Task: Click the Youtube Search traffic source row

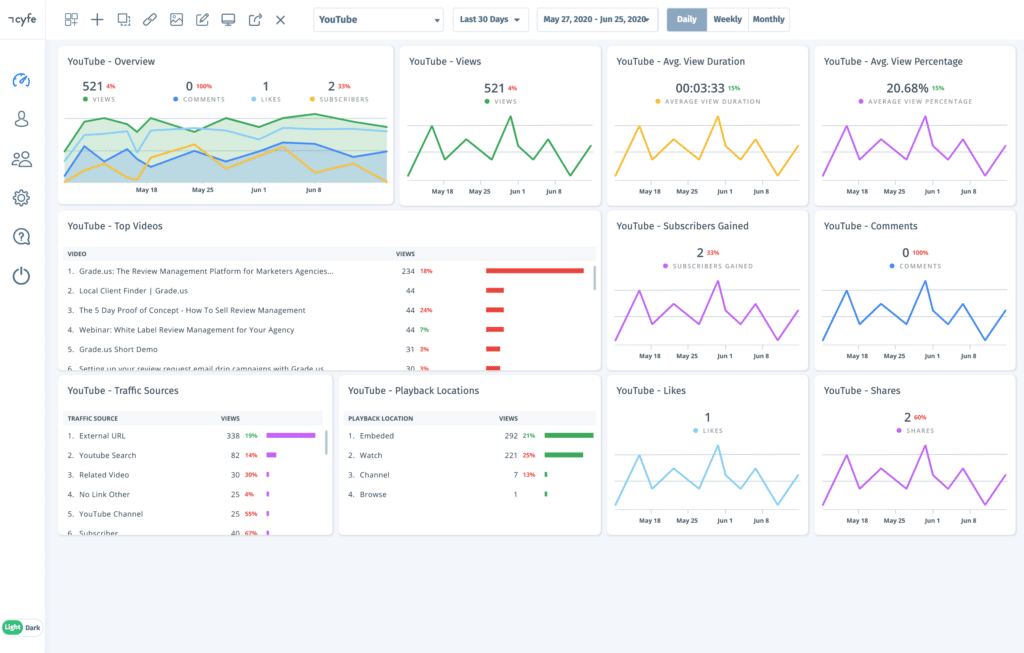Action: 194,455
